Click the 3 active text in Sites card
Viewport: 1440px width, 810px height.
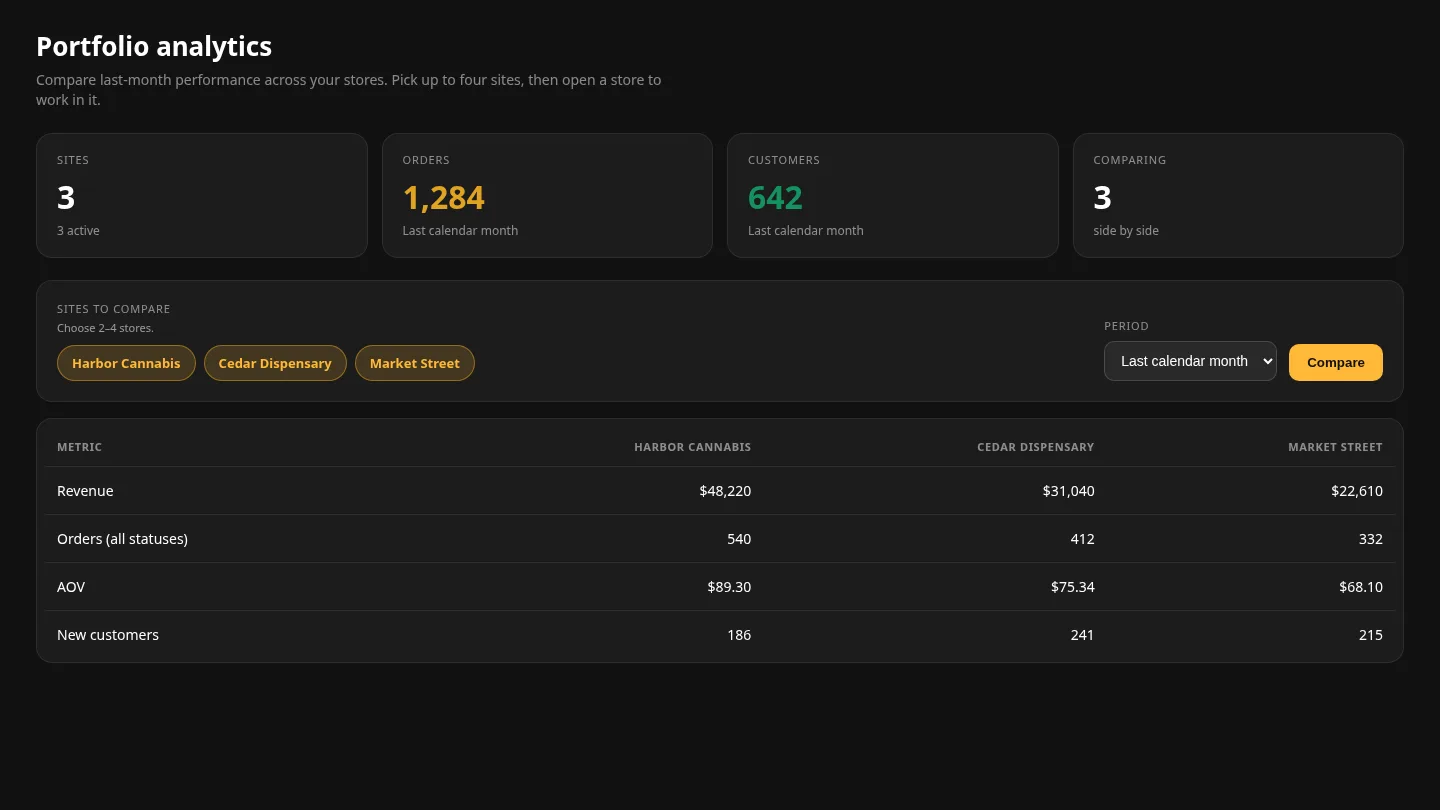(78, 231)
